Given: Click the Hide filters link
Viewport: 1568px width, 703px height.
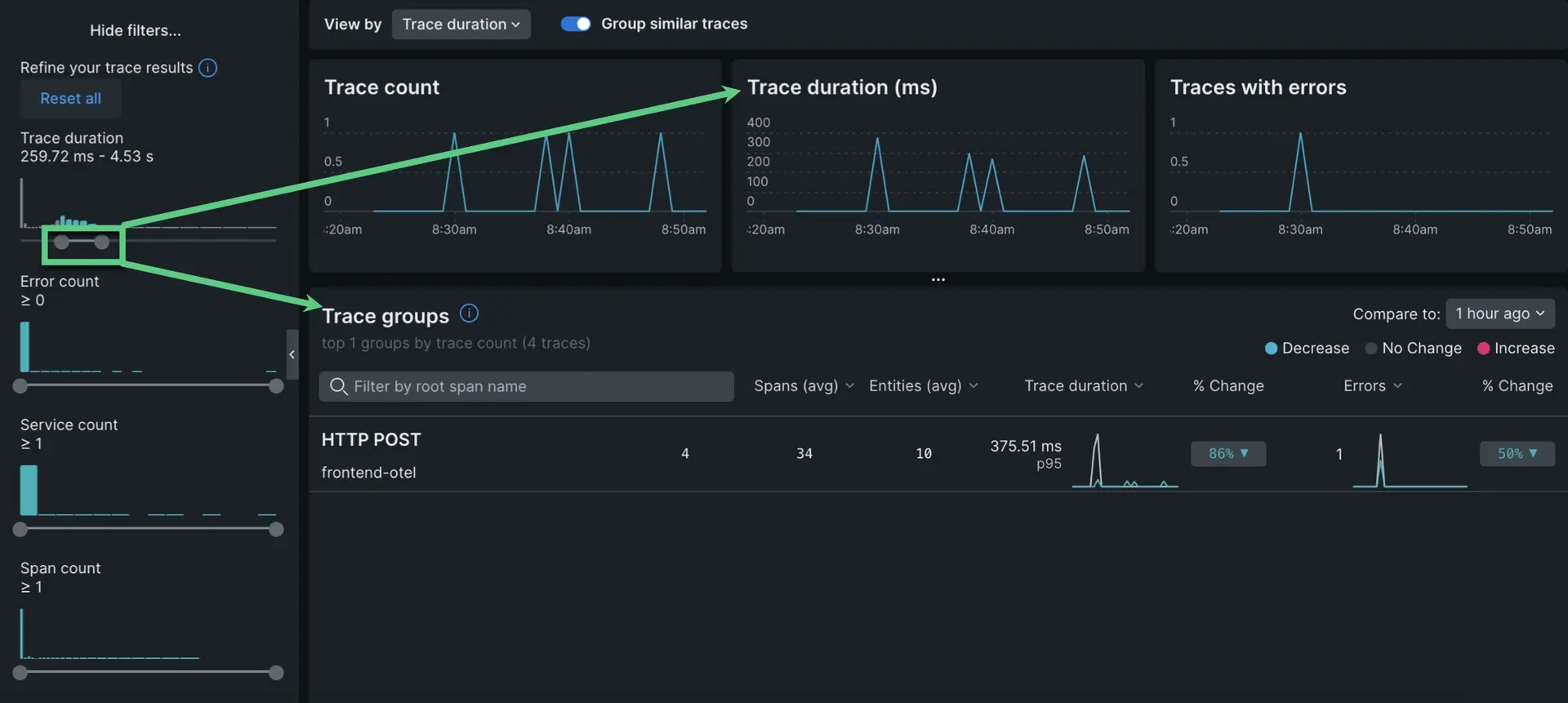Looking at the screenshot, I should (x=136, y=30).
